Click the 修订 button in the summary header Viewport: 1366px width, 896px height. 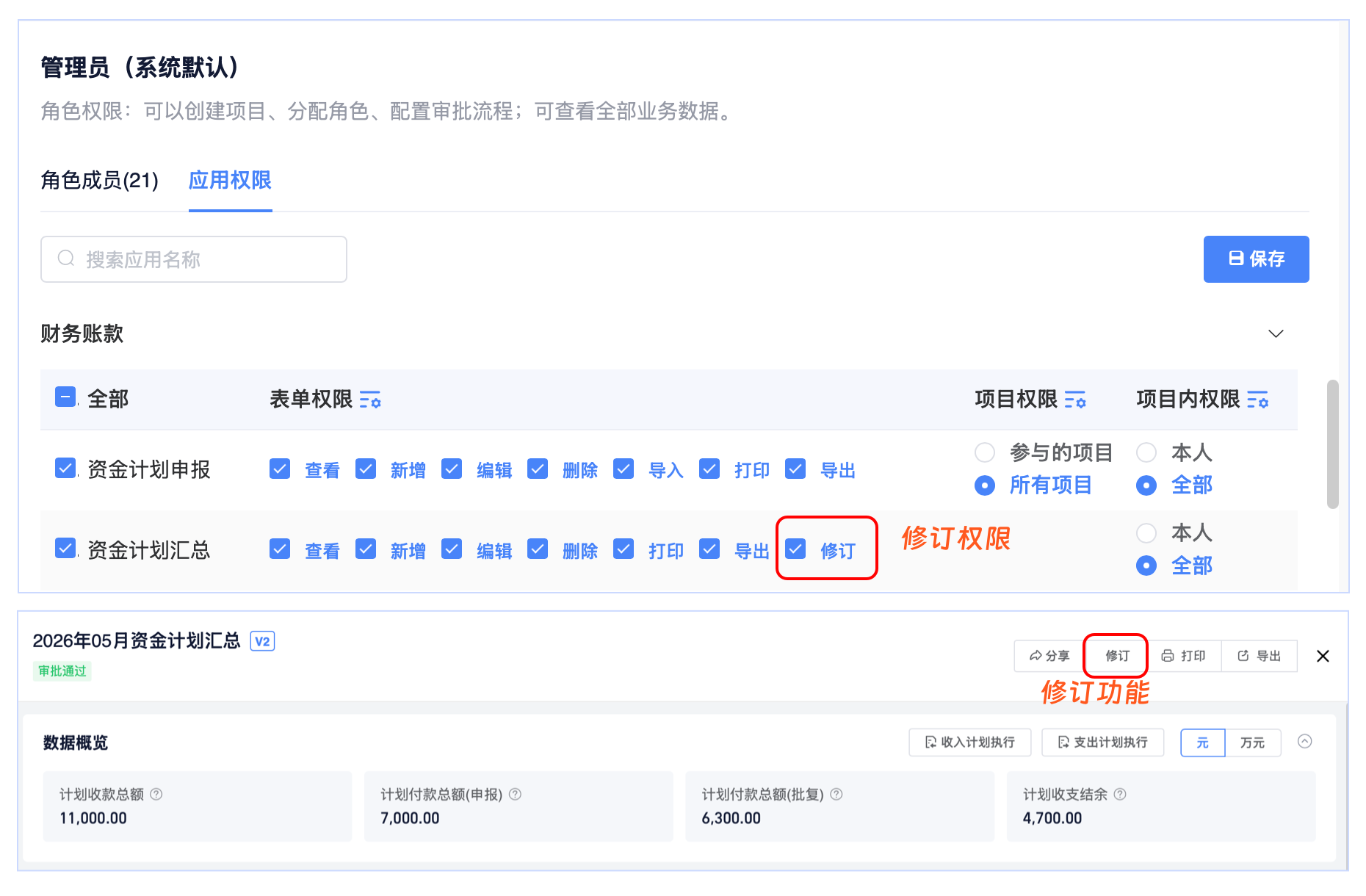point(1117,656)
